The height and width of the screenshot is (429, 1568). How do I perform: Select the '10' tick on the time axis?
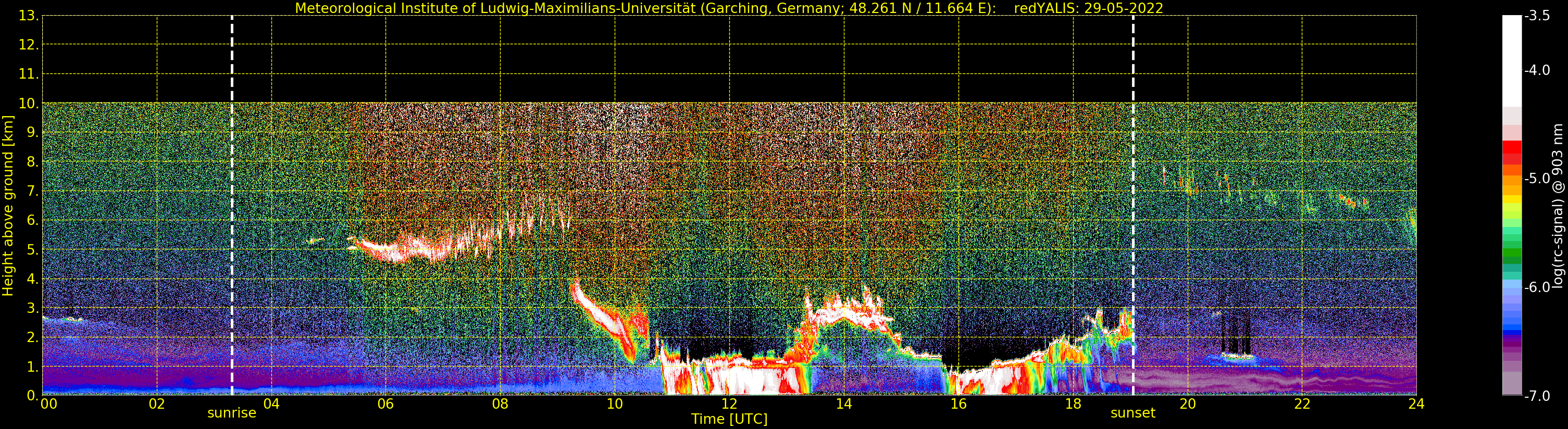pyautogui.click(x=615, y=404)
